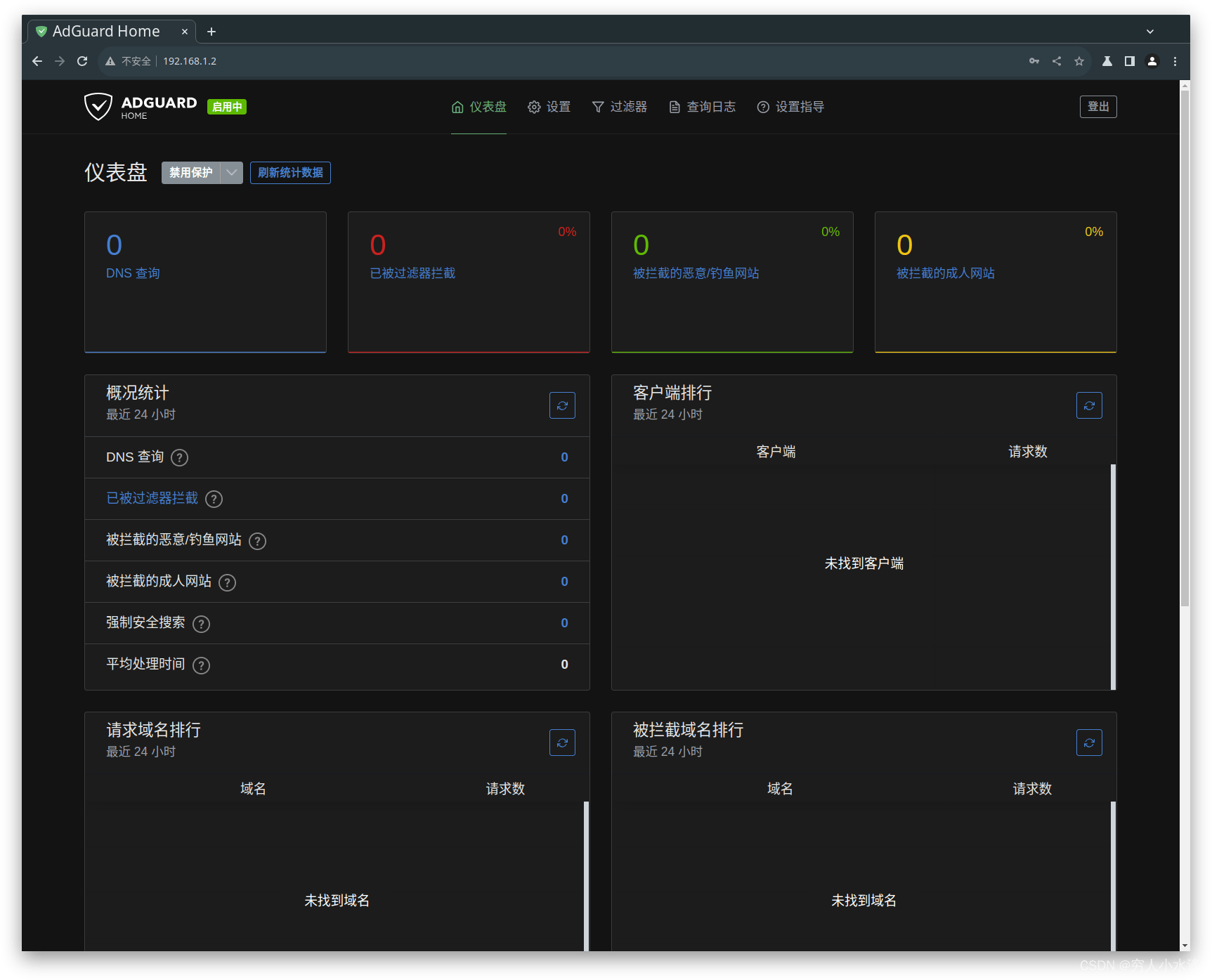Open the browser three-dot menu

(1175, 61)
